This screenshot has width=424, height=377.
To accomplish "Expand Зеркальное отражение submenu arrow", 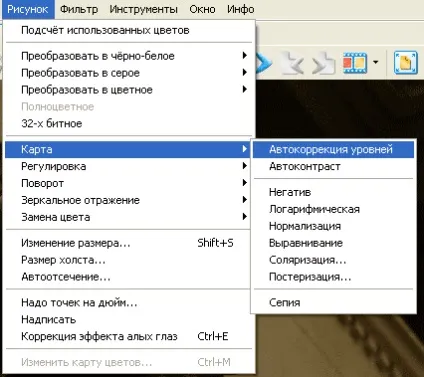I will [x=245, y=200].
